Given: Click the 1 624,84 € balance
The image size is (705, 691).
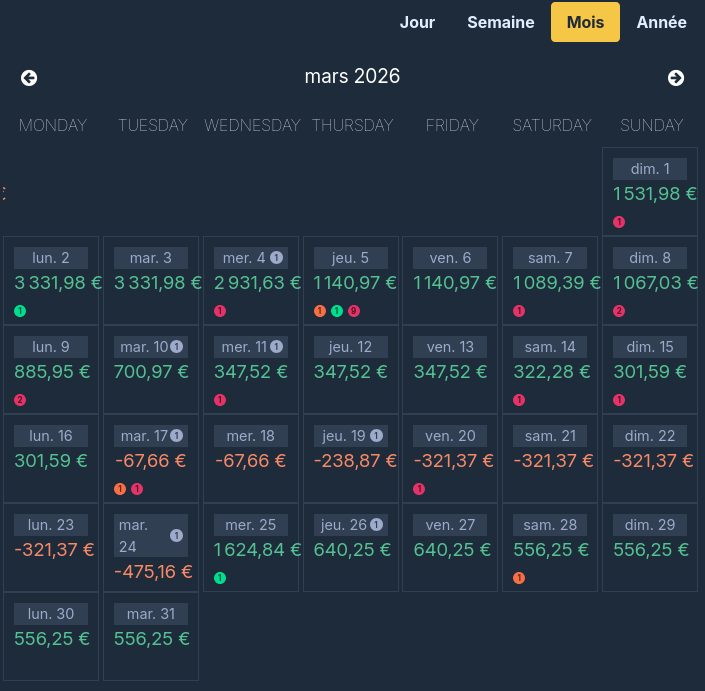Looking at the screenshot, I should [x=258, y=550].
